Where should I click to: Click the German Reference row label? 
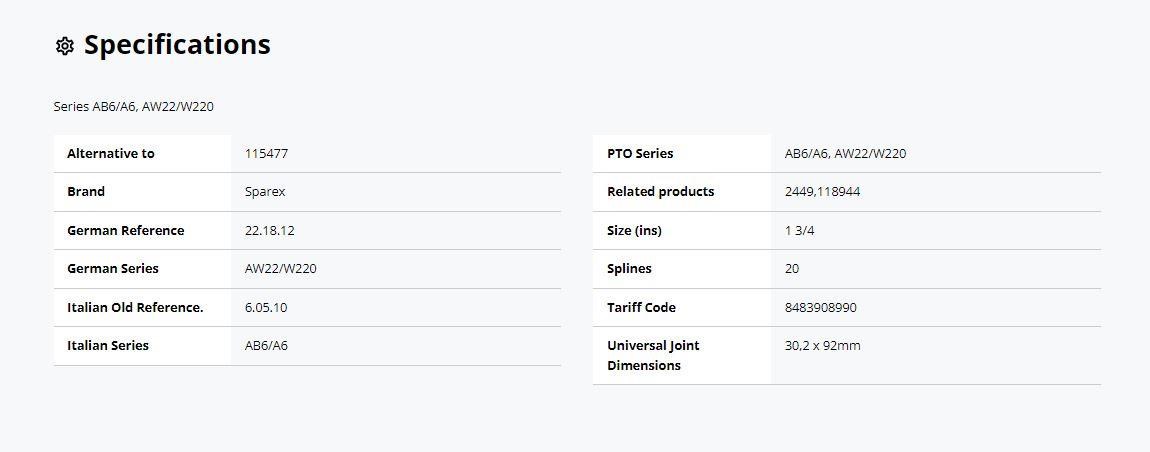[x=125, y=230]
